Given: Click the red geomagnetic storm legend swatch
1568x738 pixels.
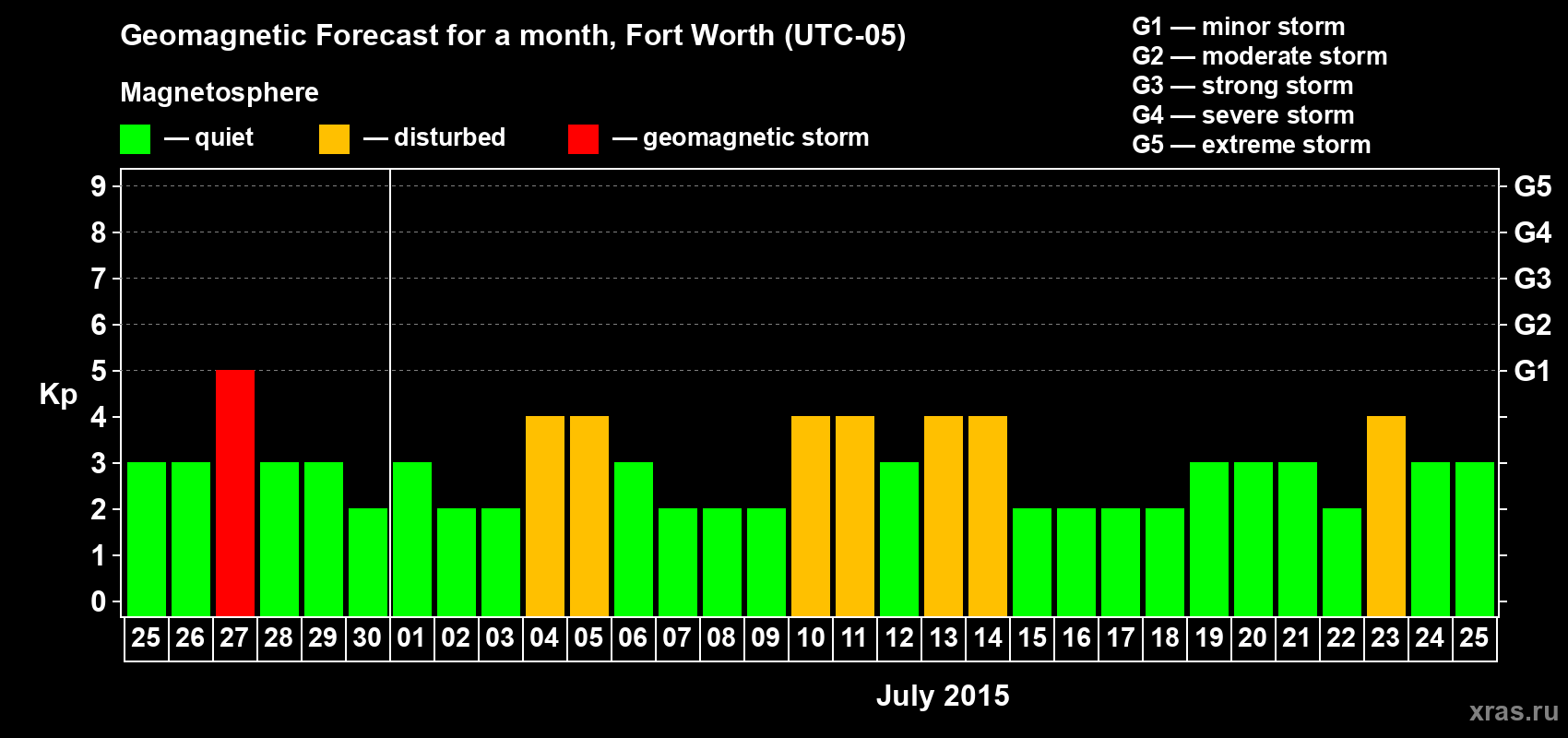Looking at the screenshot, I should 583,139.
